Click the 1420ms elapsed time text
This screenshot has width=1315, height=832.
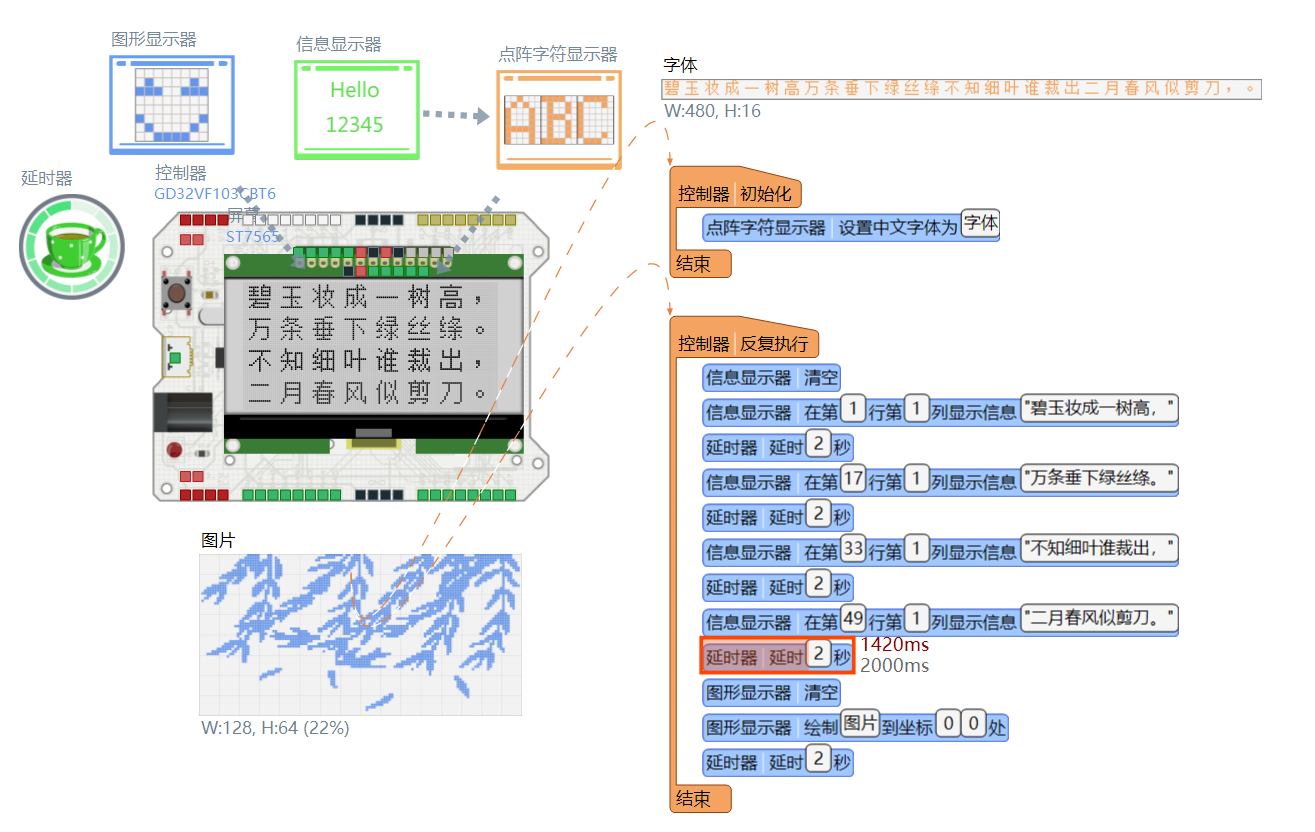[894, 645]
